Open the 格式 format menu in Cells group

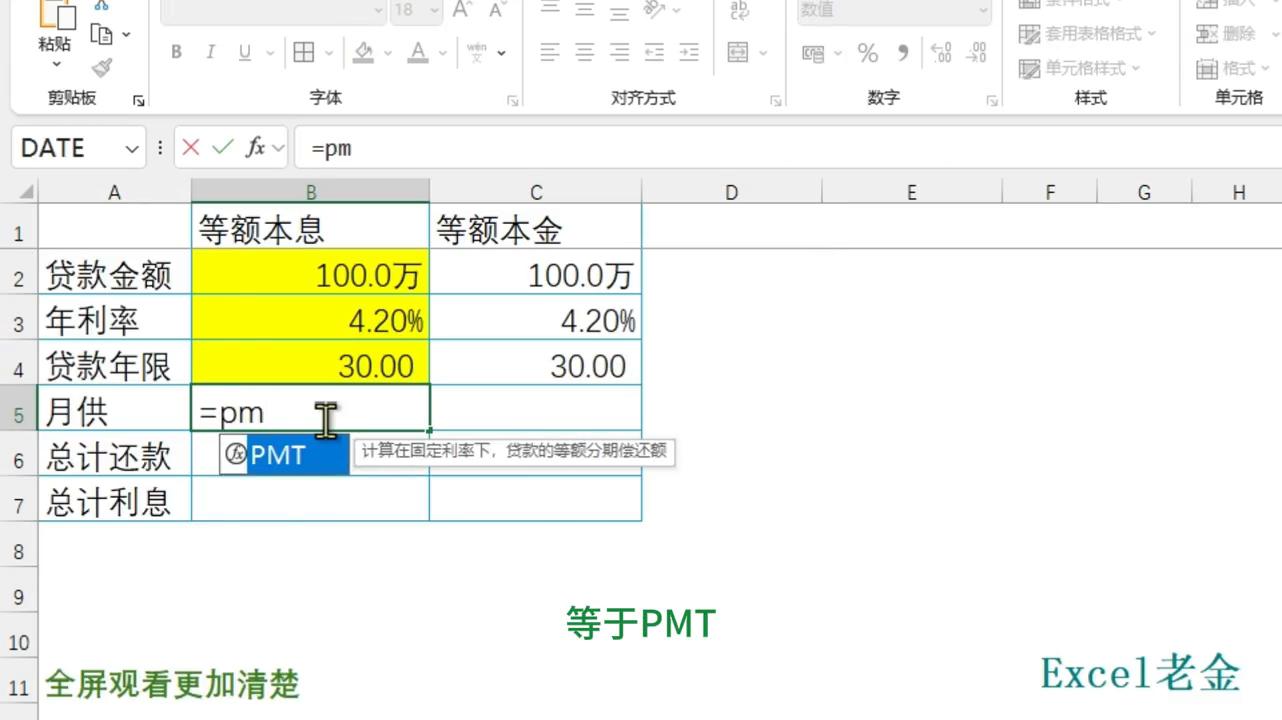1238,69
